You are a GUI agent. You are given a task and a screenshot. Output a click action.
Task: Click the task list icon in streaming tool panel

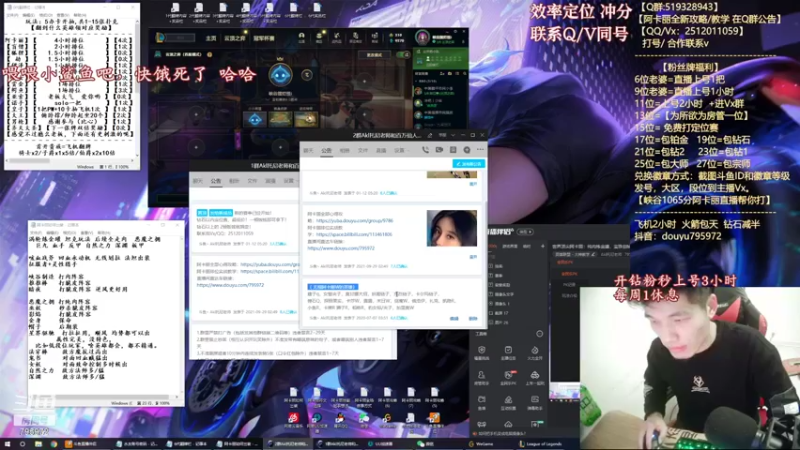[x=508, y=352]
